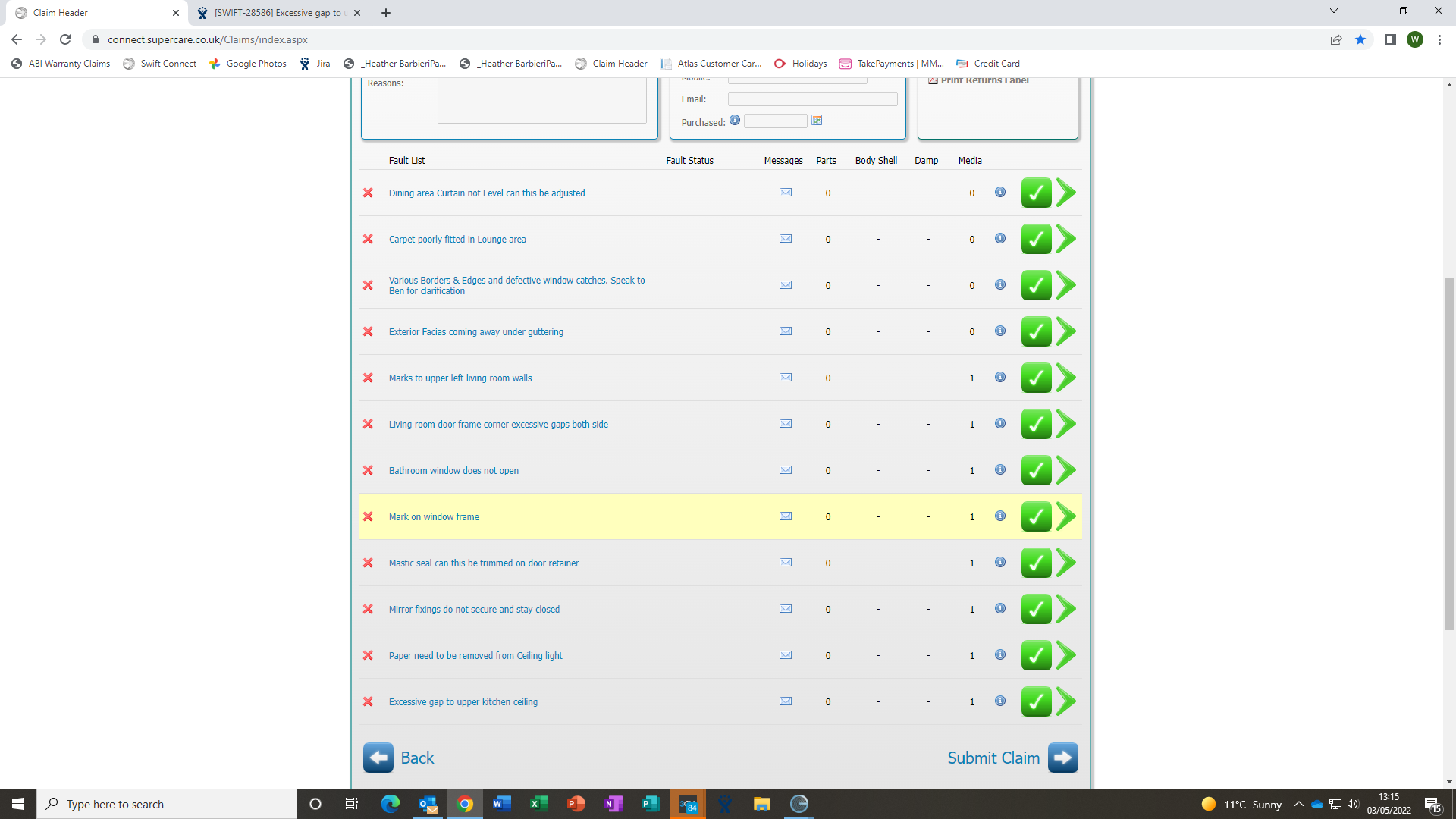
Task: Delete the 'Carpet poorly fitted' fault with red X
Action: click(368, 239)
